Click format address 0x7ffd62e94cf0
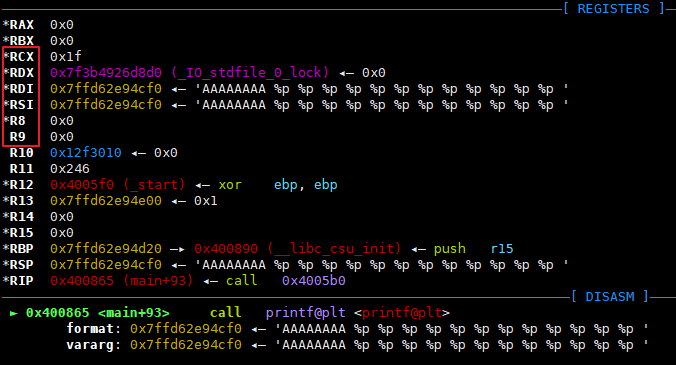The image size is (676, 365). tap(186, 329)
